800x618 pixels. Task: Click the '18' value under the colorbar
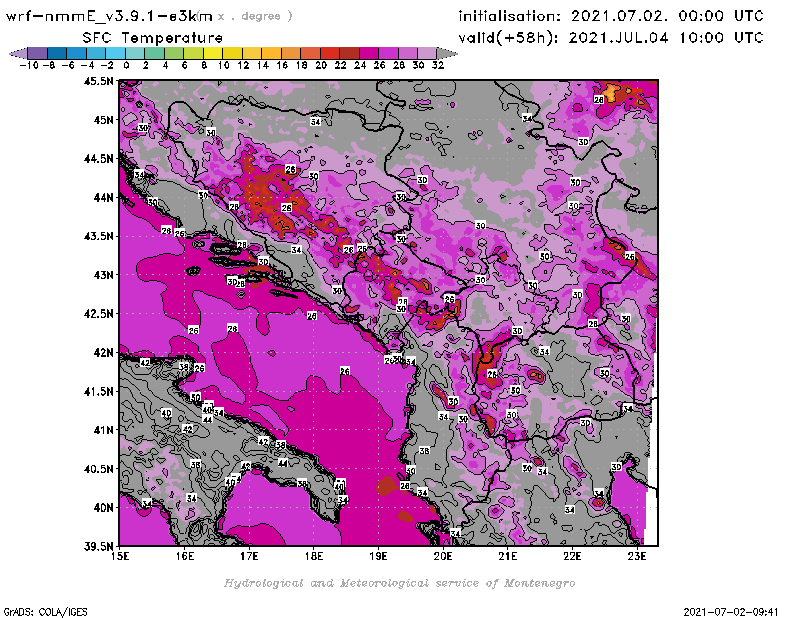coord(301,65)
